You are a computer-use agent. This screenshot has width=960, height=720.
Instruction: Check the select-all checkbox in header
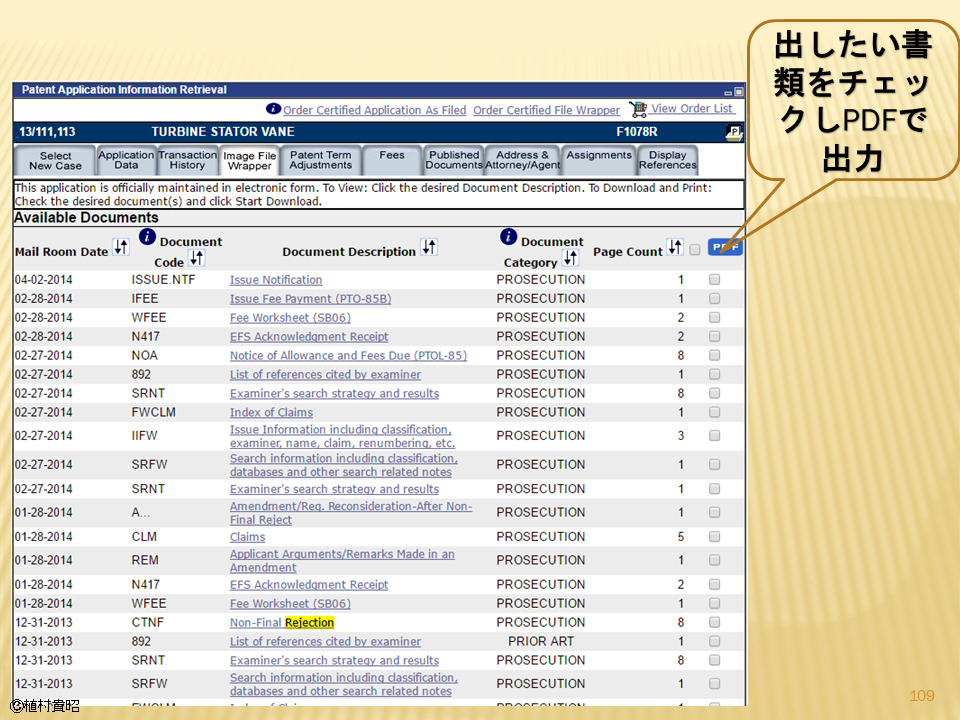point(694,249)
